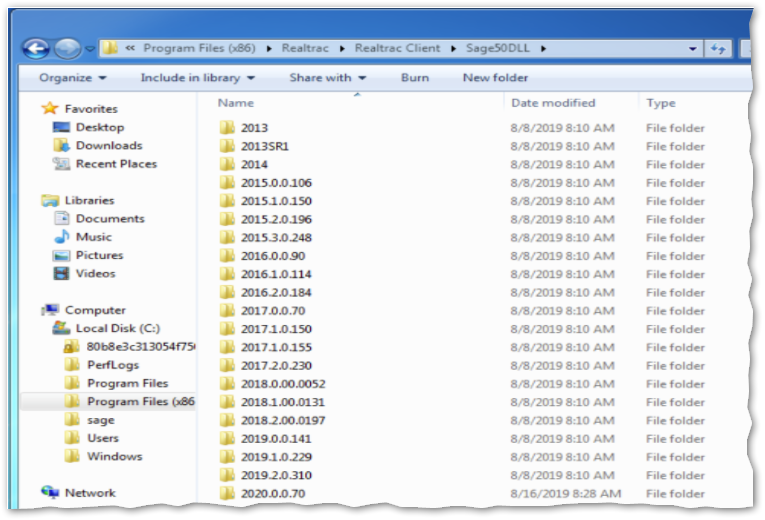Click the Back navigation arrow button

pyautogui.click(x=37, y=48)
